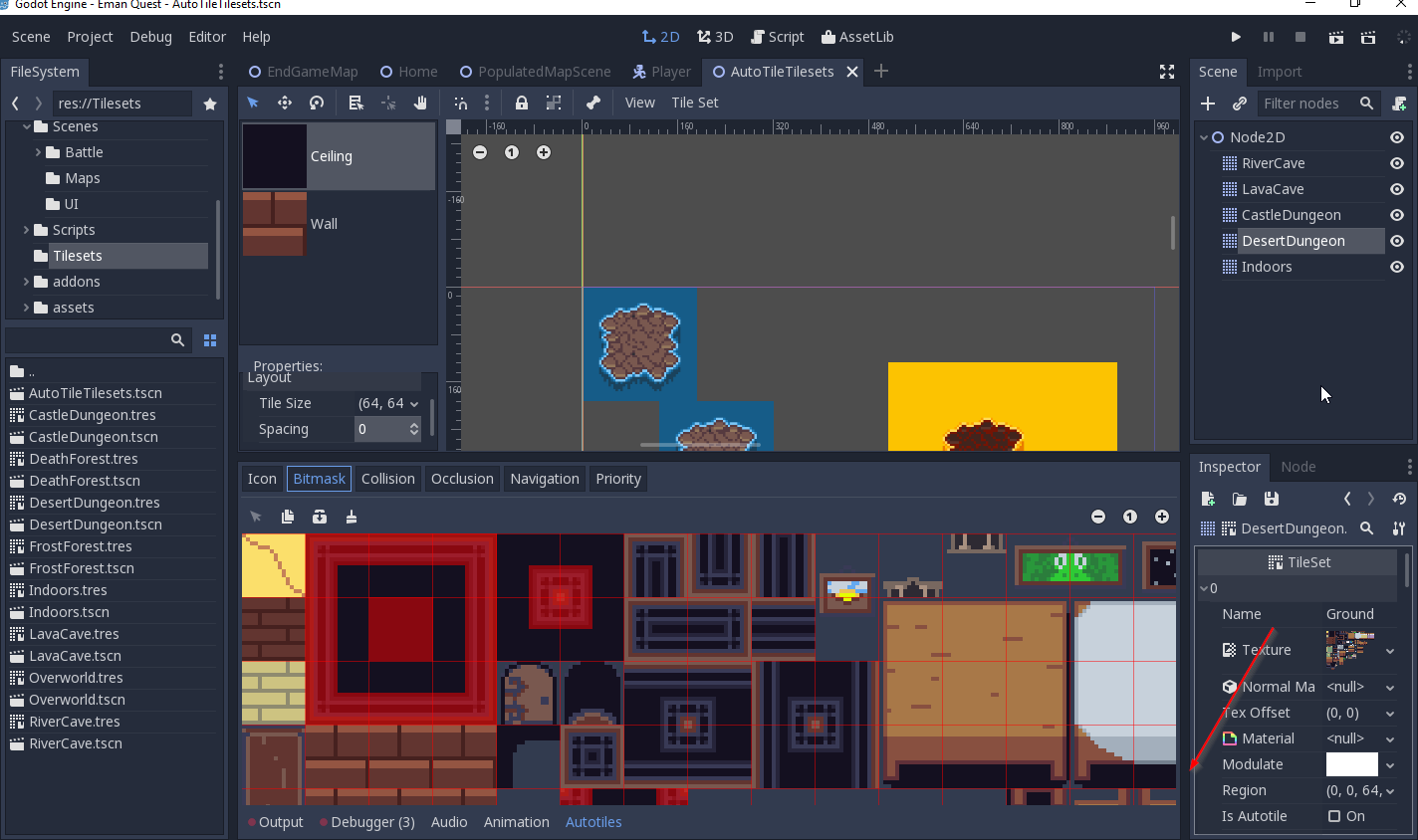The width and height of the screenshot is (1418, 840).
Task: Switch to the Script workspace
Action: [777, 37]
